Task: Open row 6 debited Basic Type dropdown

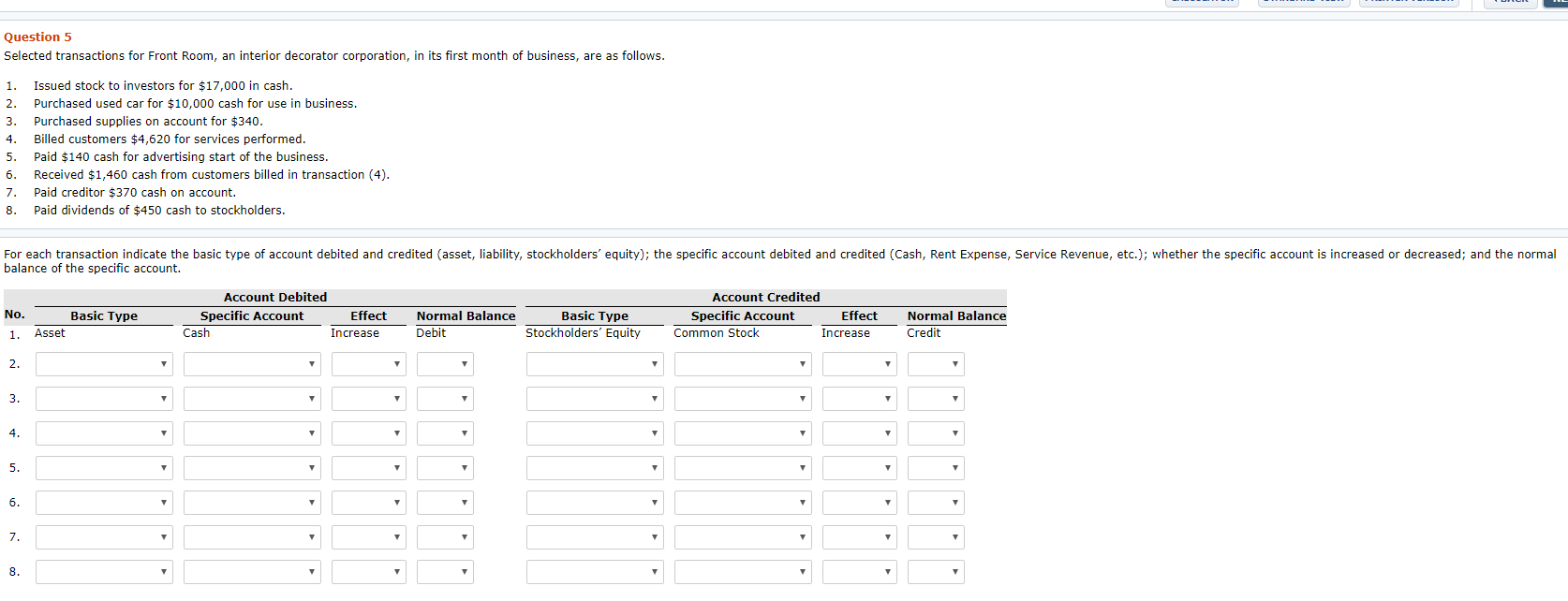Action: click(104, 503)
